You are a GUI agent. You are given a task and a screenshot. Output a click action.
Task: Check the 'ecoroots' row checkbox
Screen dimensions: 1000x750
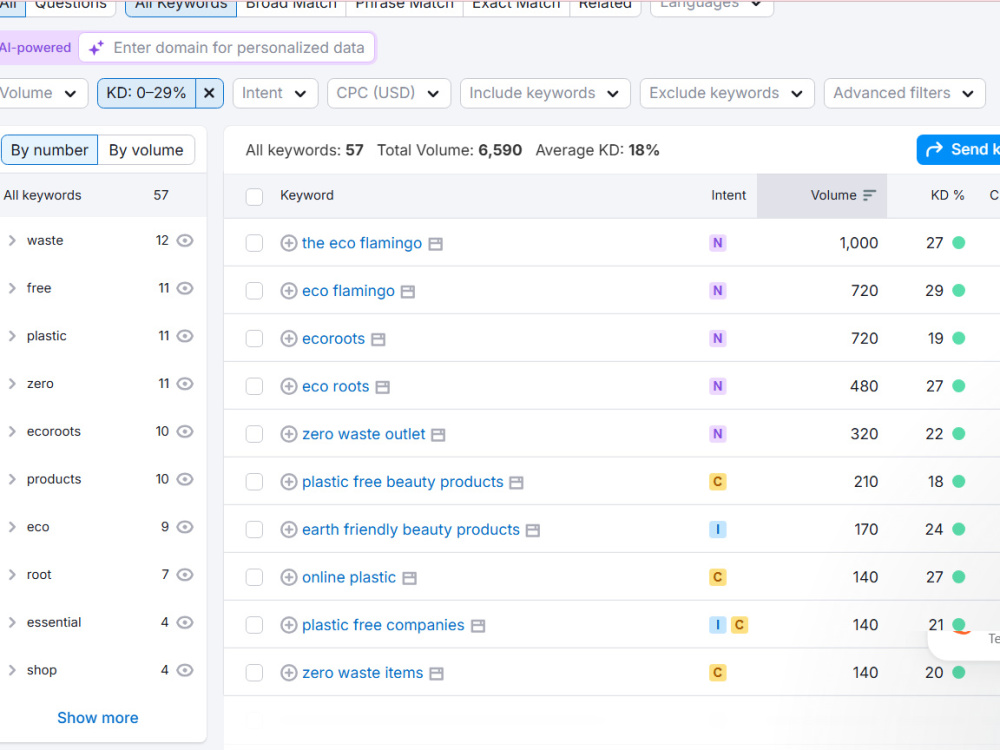254,339
